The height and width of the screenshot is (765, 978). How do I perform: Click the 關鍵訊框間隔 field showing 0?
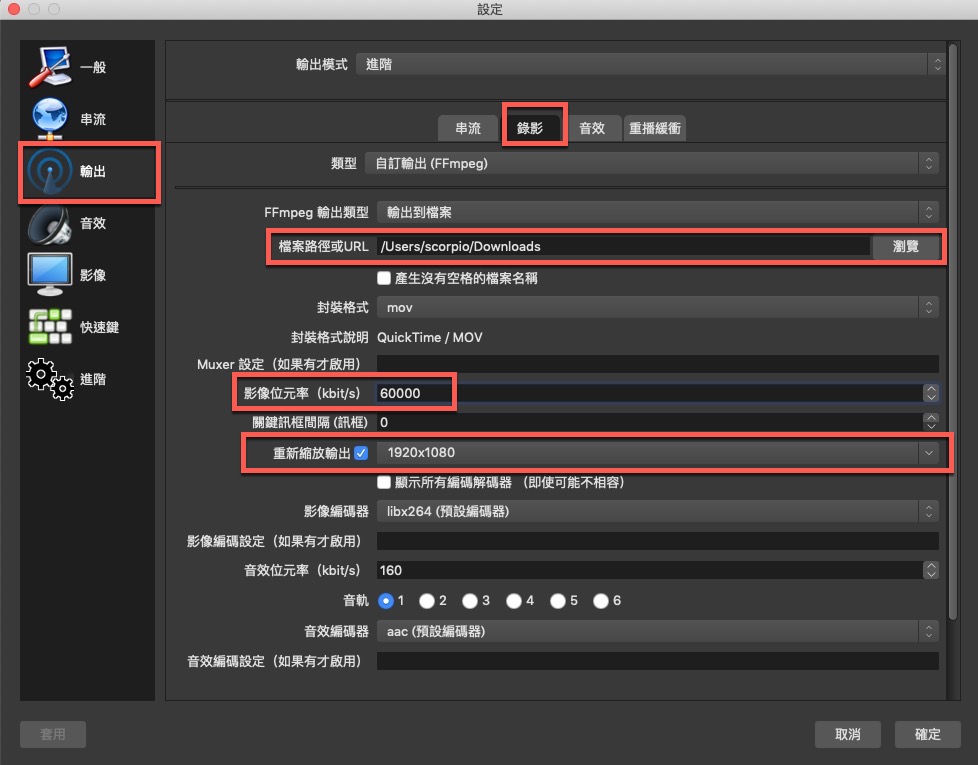point(649,422)
